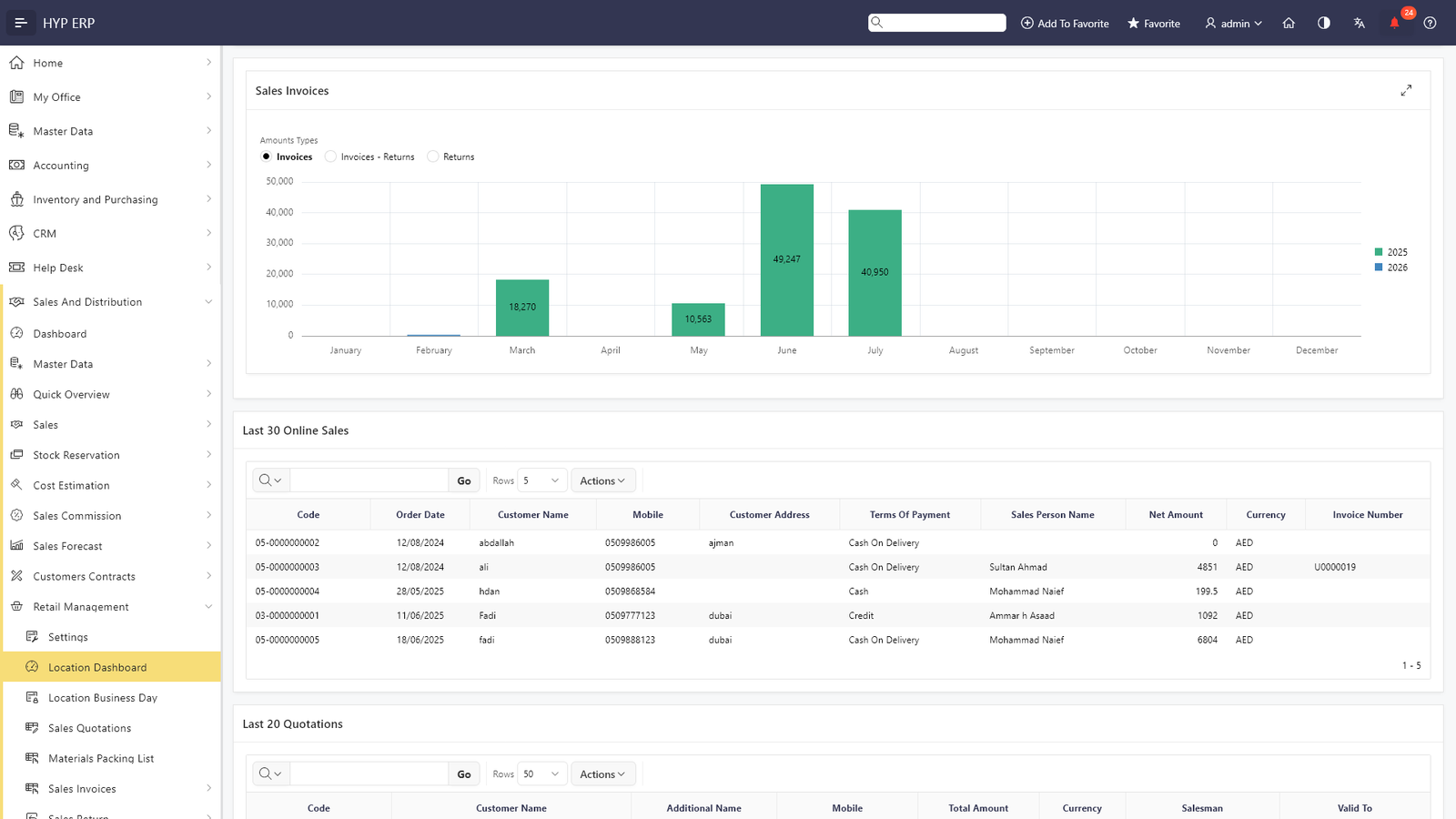
Task: Select the Invoices - Returns radio option
Action: (330, 157)
